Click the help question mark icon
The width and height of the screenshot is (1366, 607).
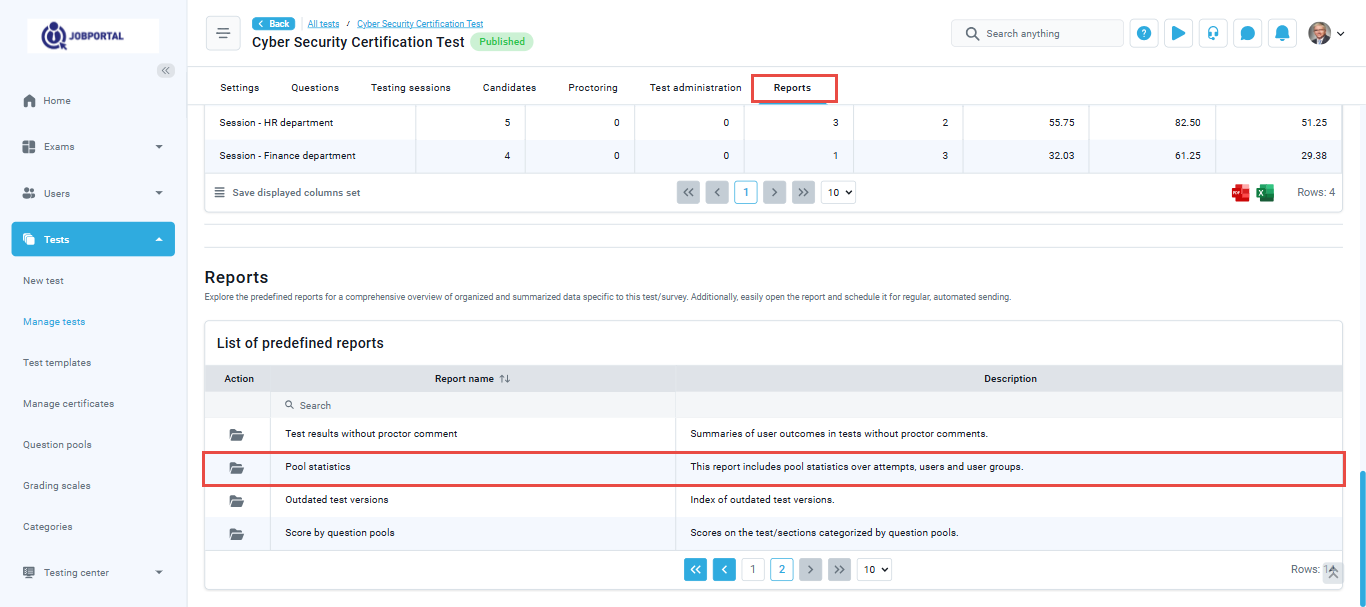pos(1144,33)
